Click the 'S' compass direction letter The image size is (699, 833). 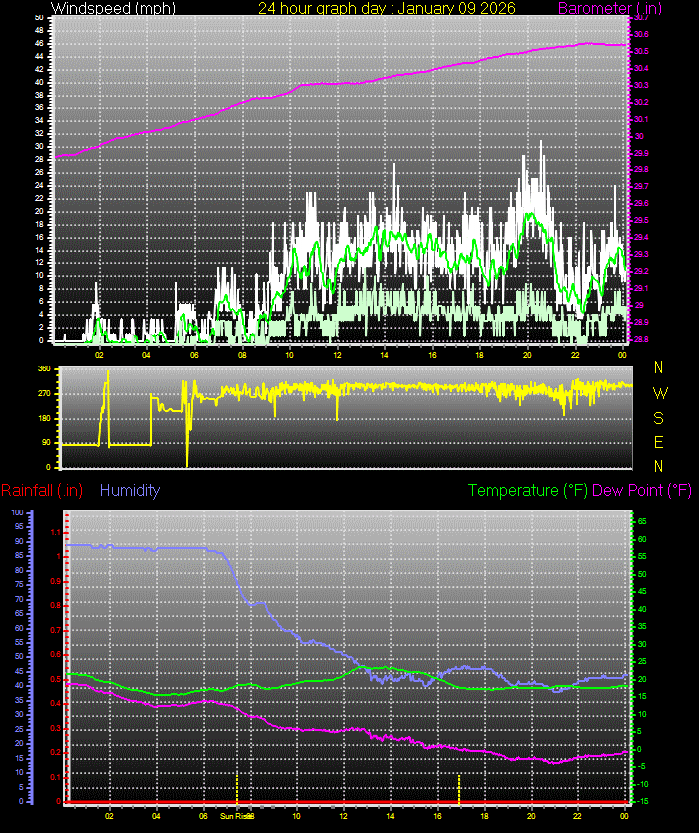(x=658, y=418)
